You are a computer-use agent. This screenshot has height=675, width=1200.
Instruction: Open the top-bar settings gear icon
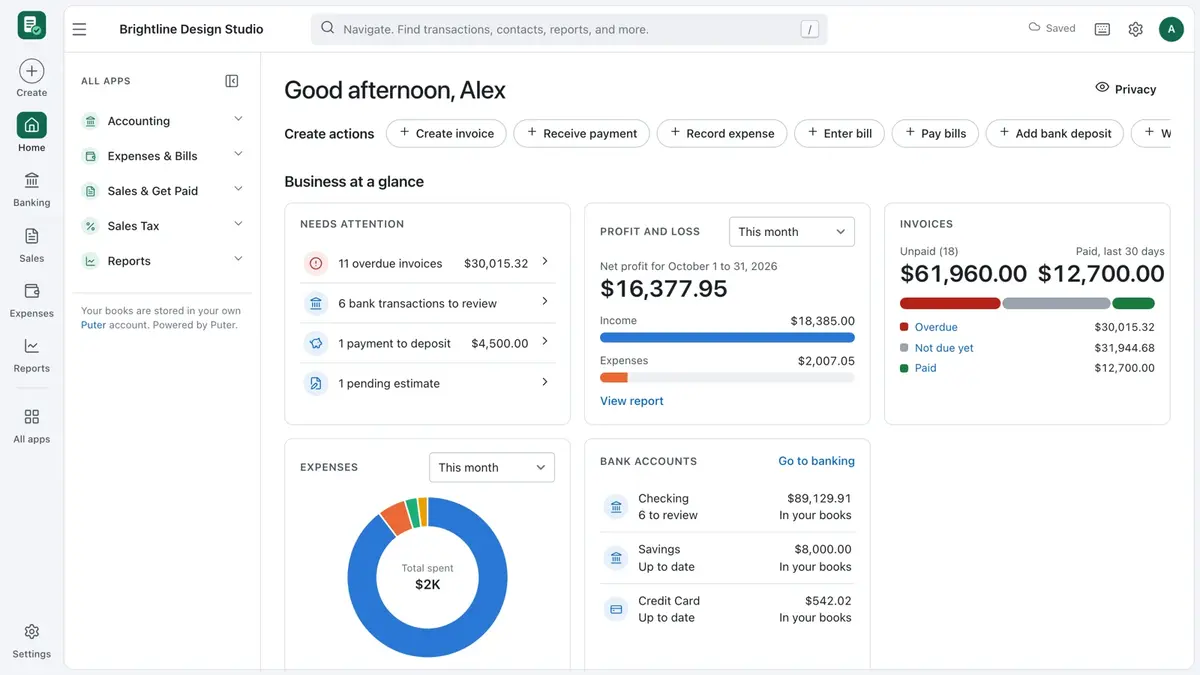click(1135, 29)
